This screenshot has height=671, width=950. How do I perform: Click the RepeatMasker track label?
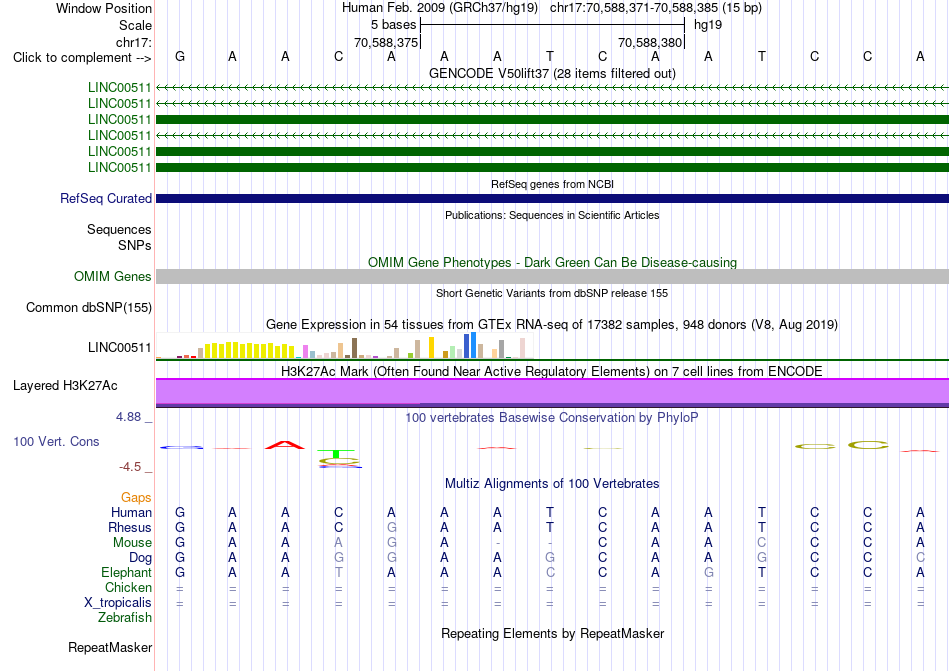click(110, 647)
